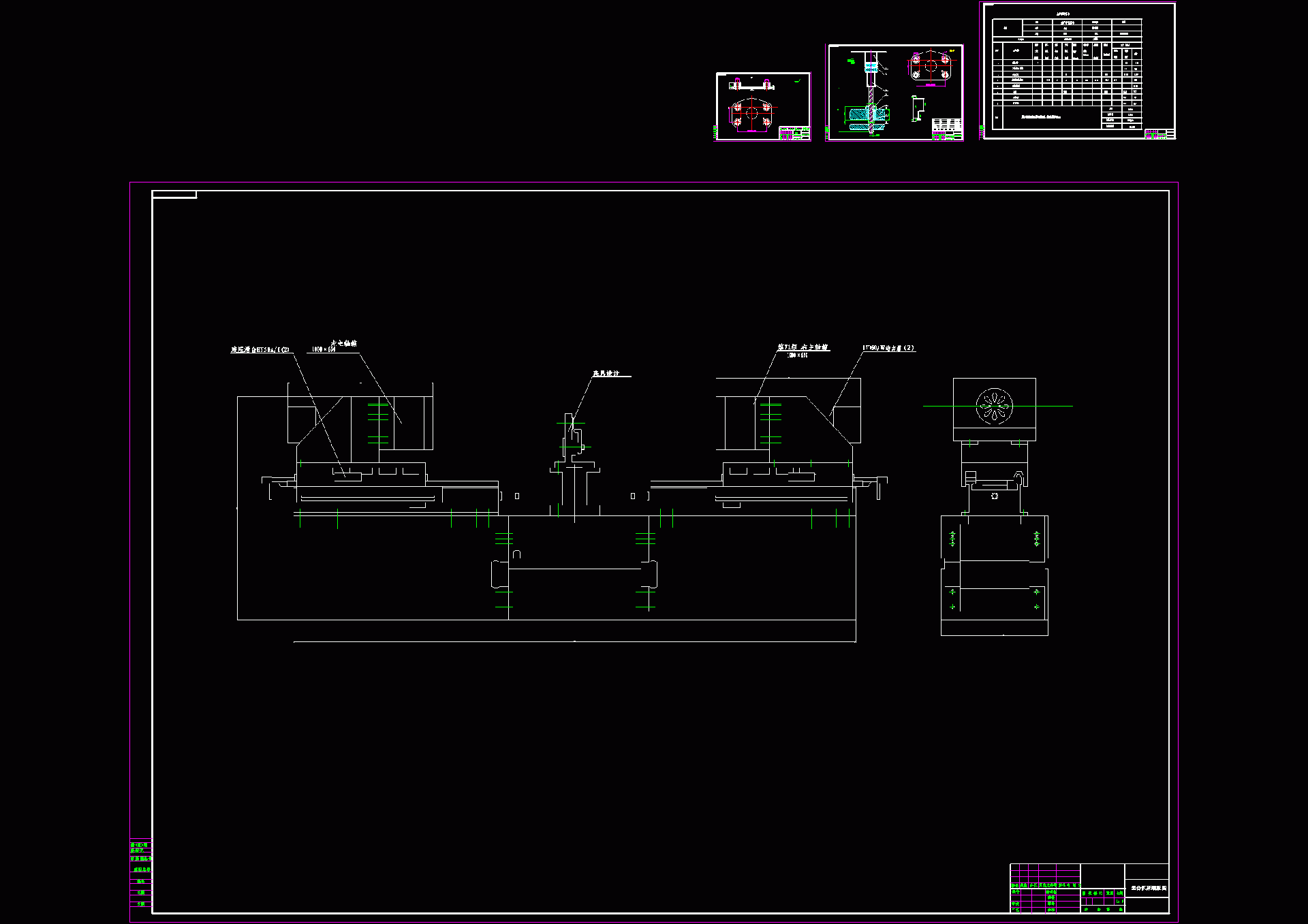Click the hydraulic slide table label at left
The height and width of the screenshot is (924, 1308).
tap(260, 350)
